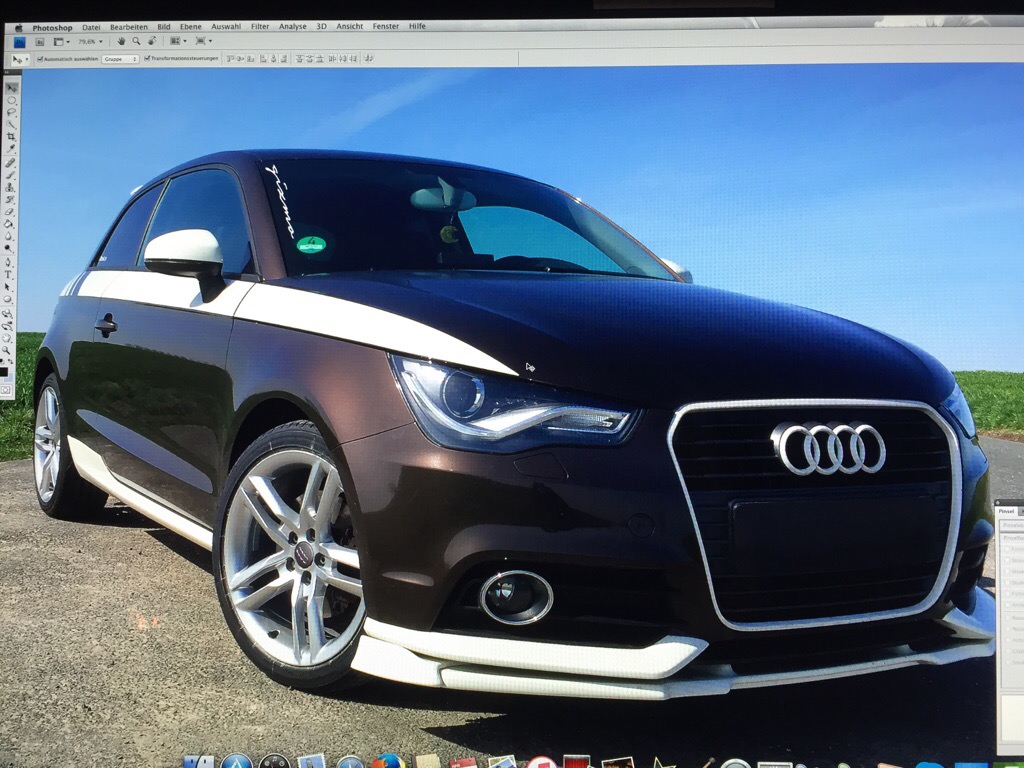Open the Fenster menu

(385, 27)
